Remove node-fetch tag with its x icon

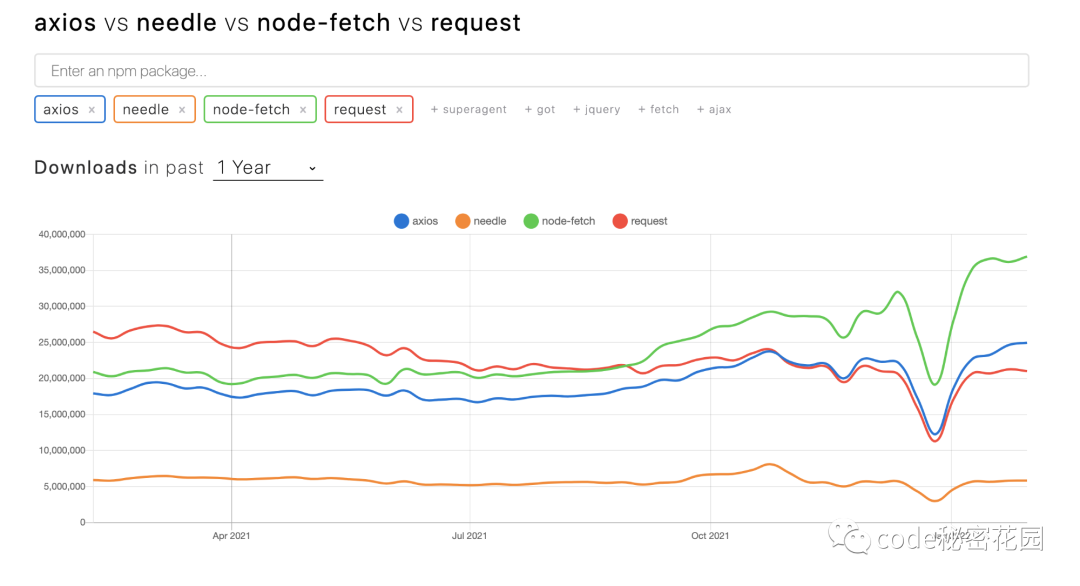coord(303,110)
